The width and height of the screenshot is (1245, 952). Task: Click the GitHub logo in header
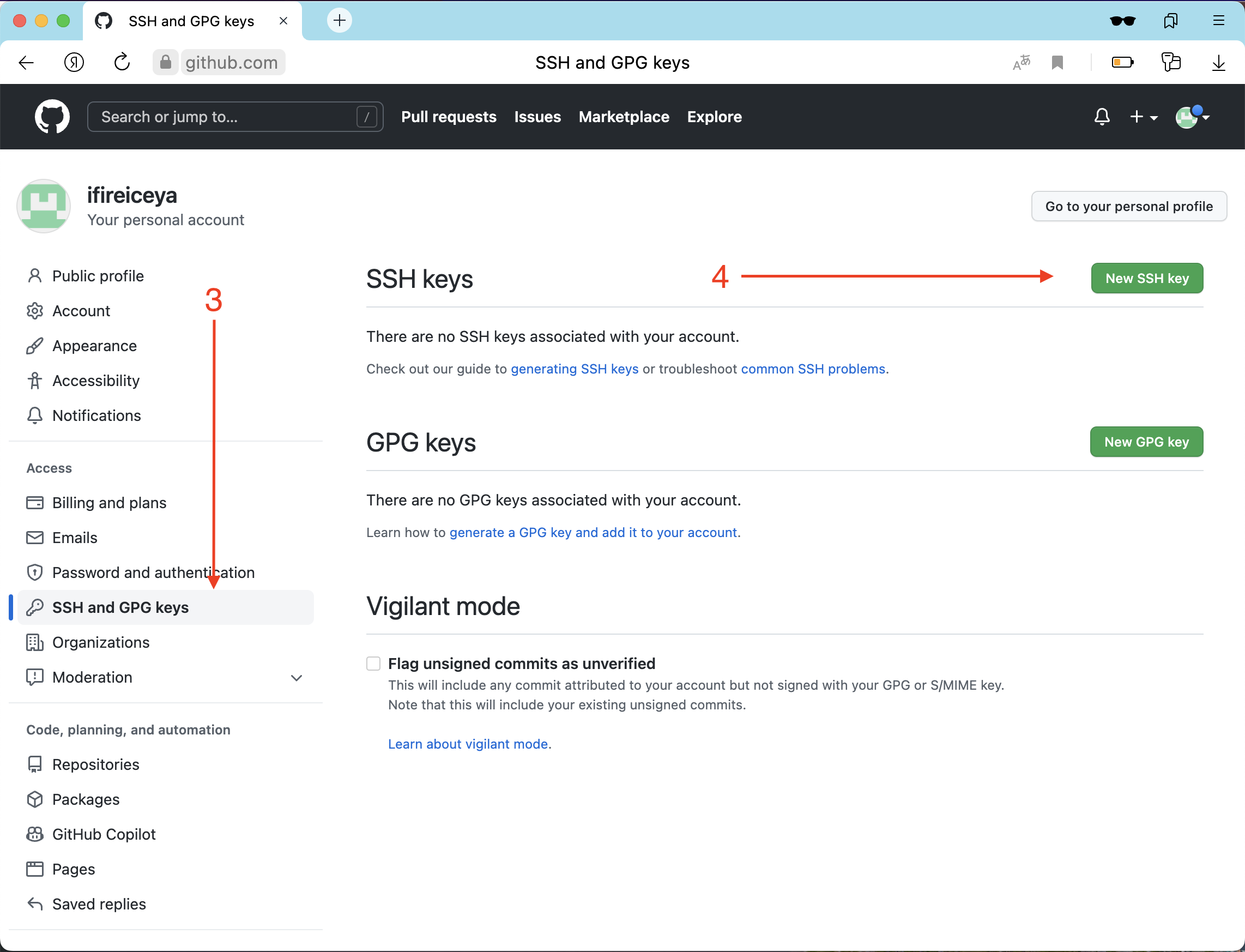(x=52, y=117)
